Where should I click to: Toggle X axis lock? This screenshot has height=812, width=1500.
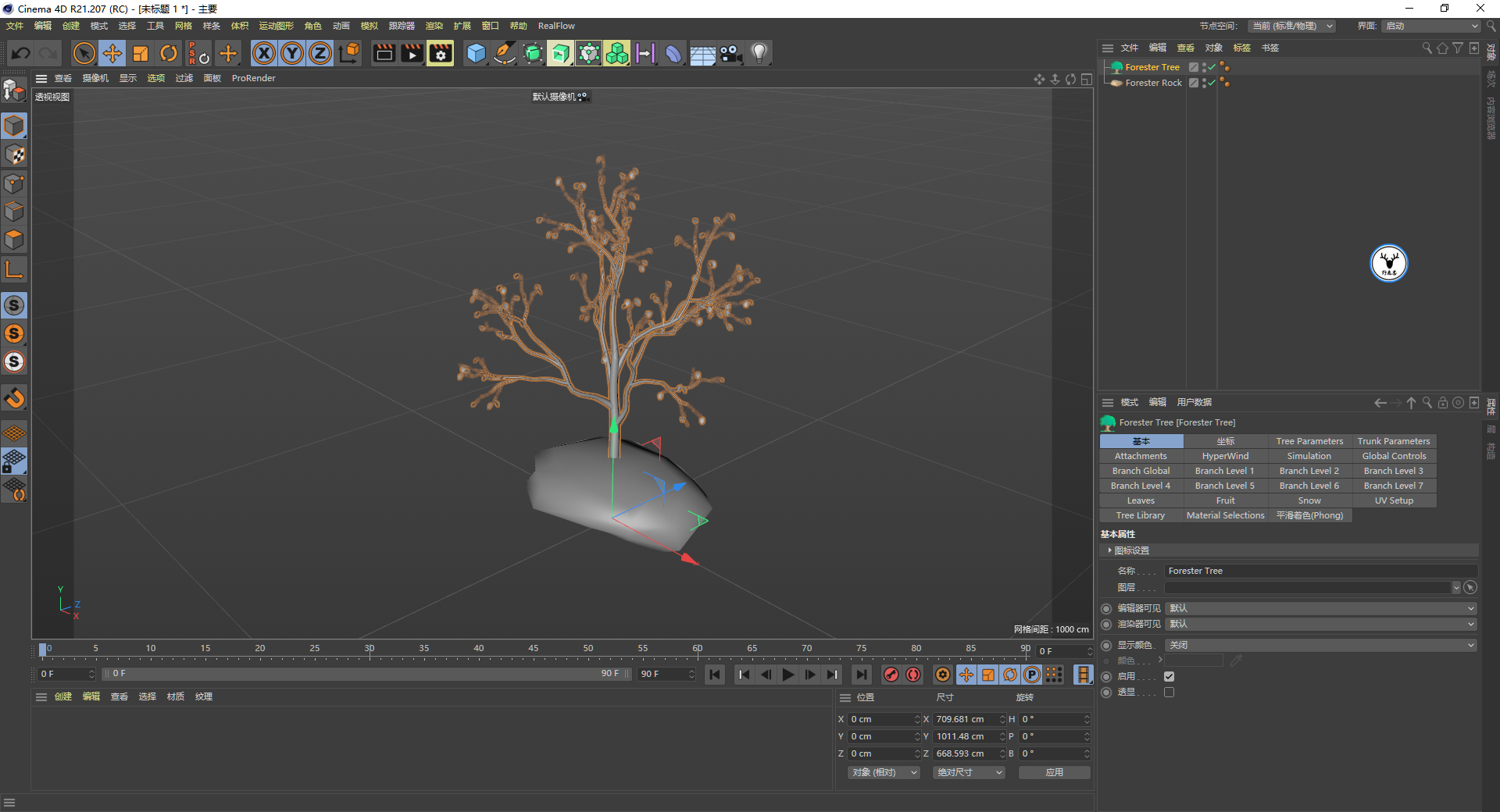[x=264, y=53]
